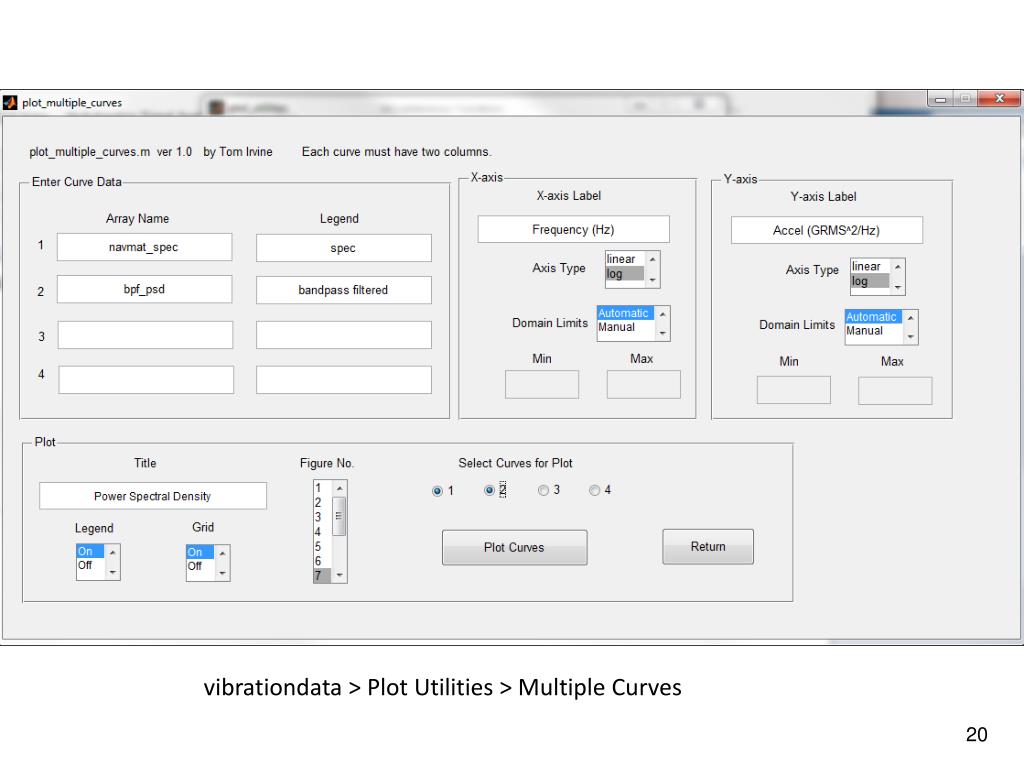Select Figure No. 5 in list
This screenshot has width=1024, height=768.
pos(323,547)
